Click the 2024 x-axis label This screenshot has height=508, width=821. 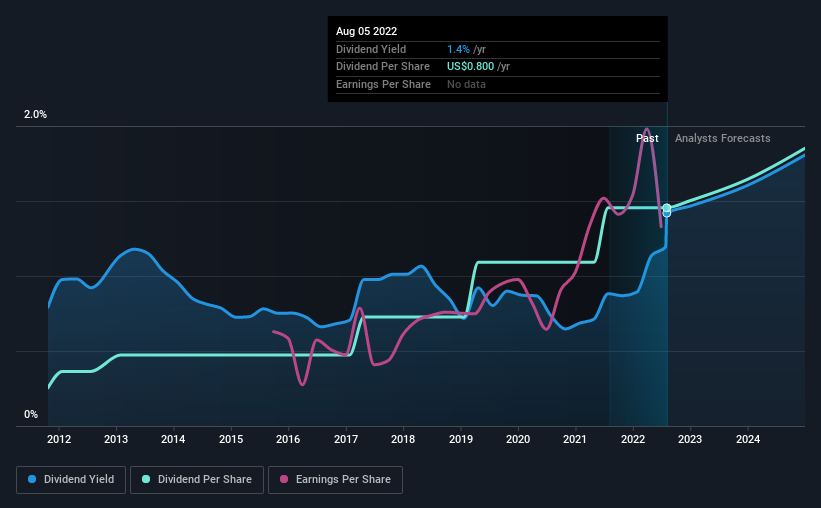(x=748, y=439)
